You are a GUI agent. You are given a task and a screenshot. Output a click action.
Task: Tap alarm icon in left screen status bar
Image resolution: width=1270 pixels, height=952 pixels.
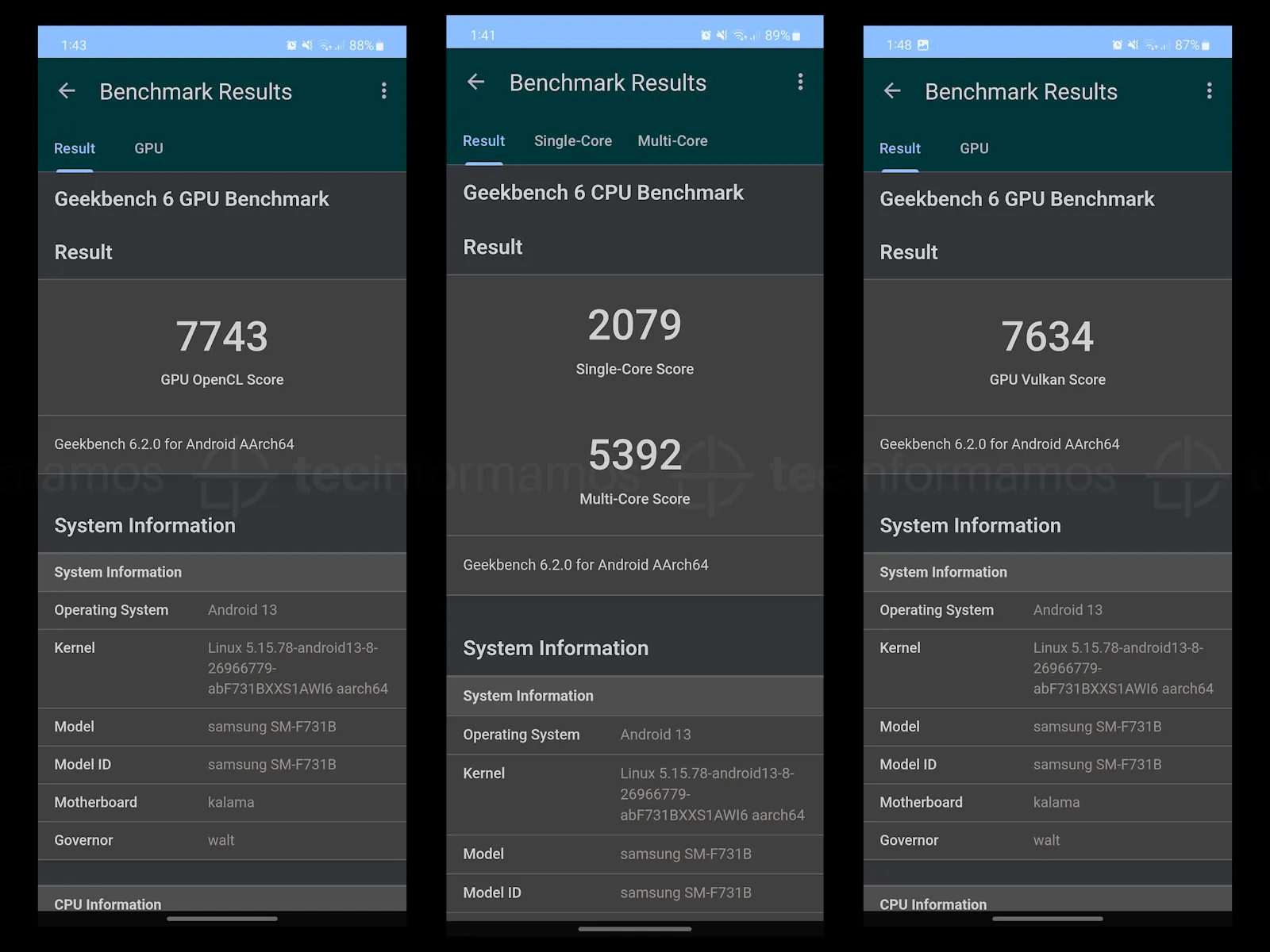(291, 45)
